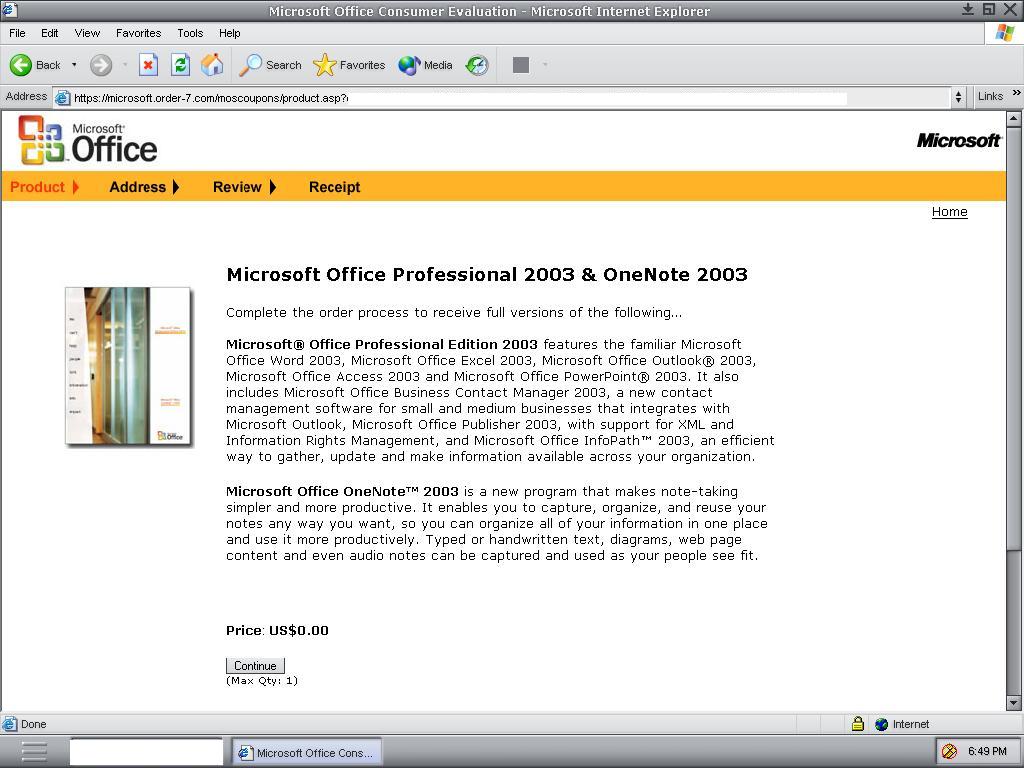Image resolution: width=1024 pixels, height=768 pixels.
Task: Select the Review step in the order process
Action: click(x=237, y=186)
